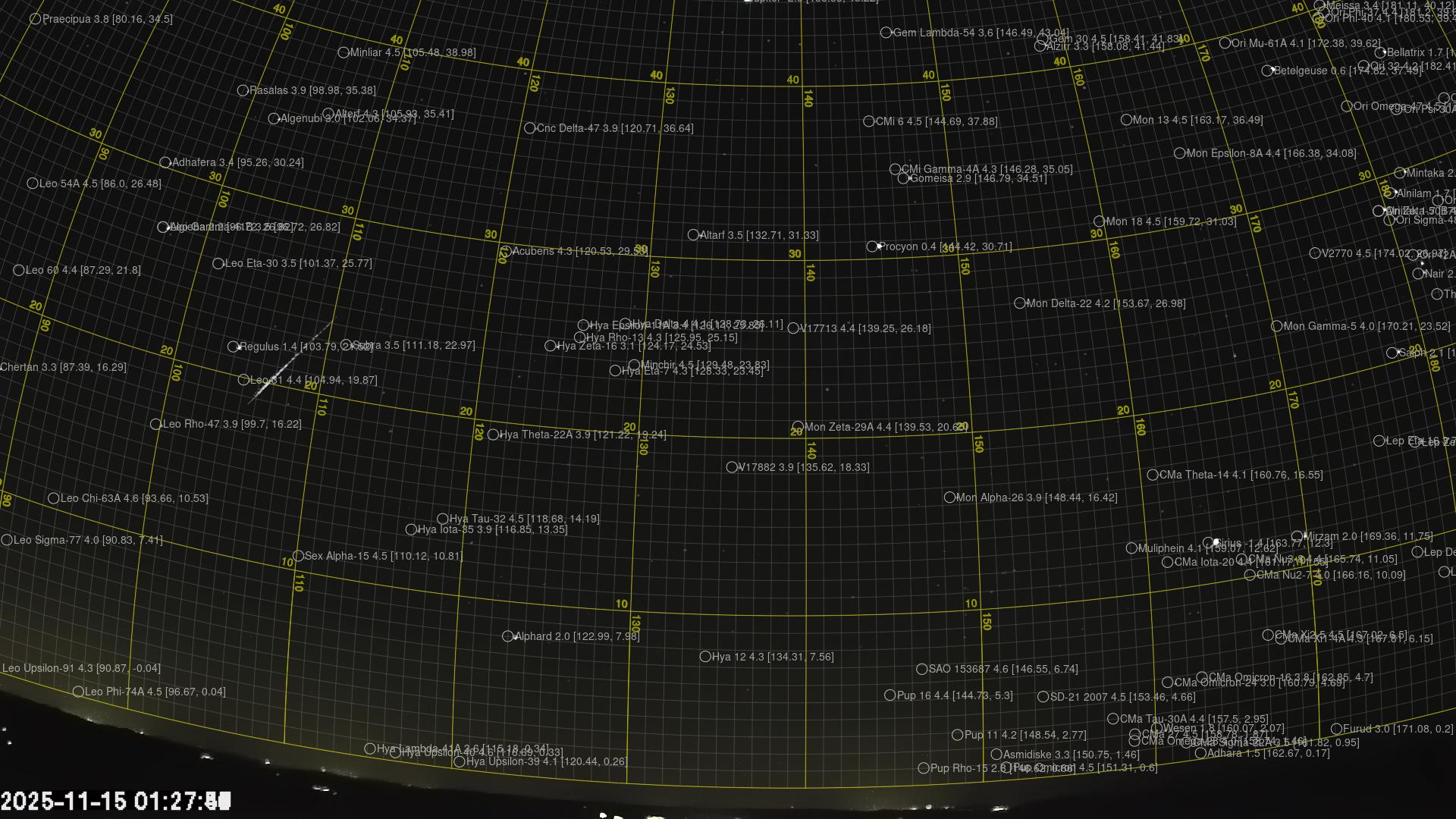Screen dimensions: 1456x819
Task: Click the Acubens star marker circle
Action: coord(506,251)
